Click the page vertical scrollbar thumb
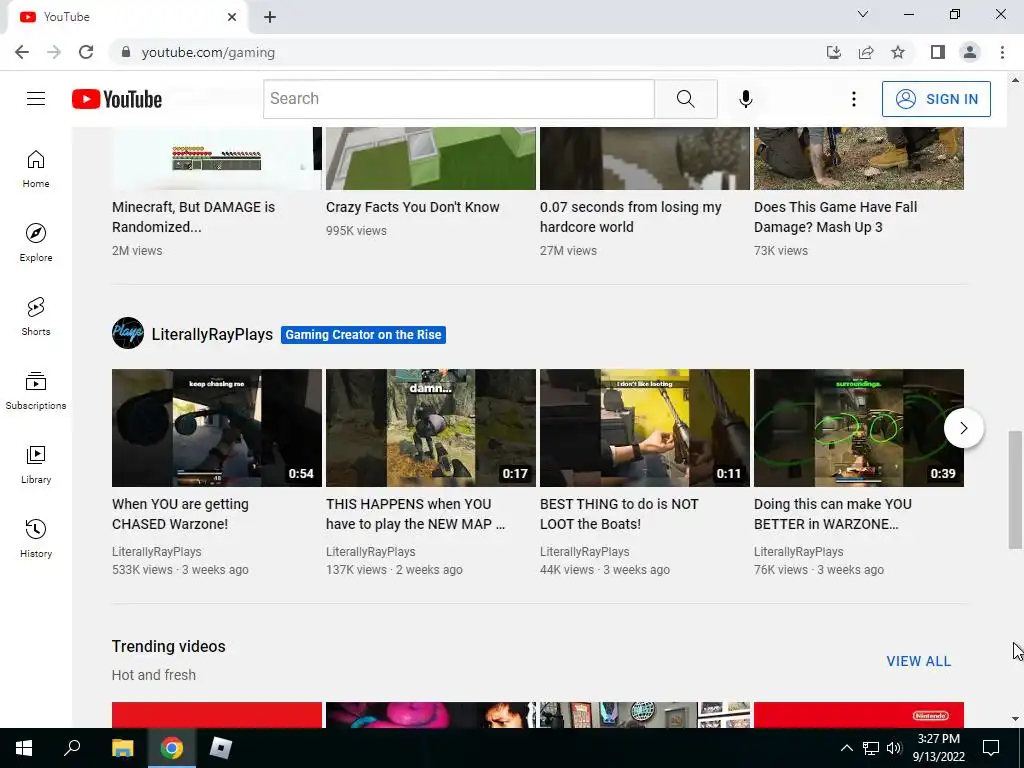The image size is (1024, 768). (x=1015, y=490)
